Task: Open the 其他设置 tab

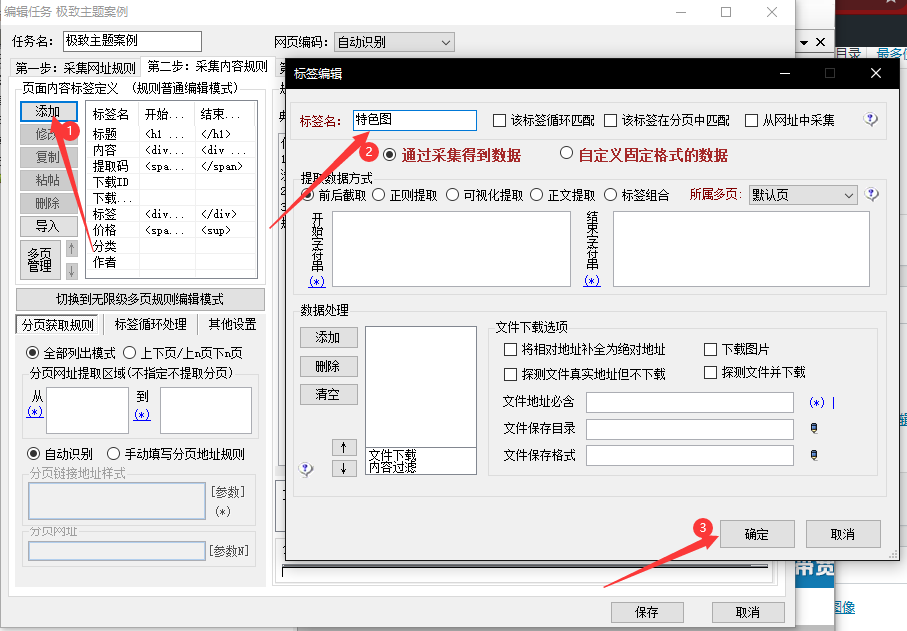Action: (232, 324)
